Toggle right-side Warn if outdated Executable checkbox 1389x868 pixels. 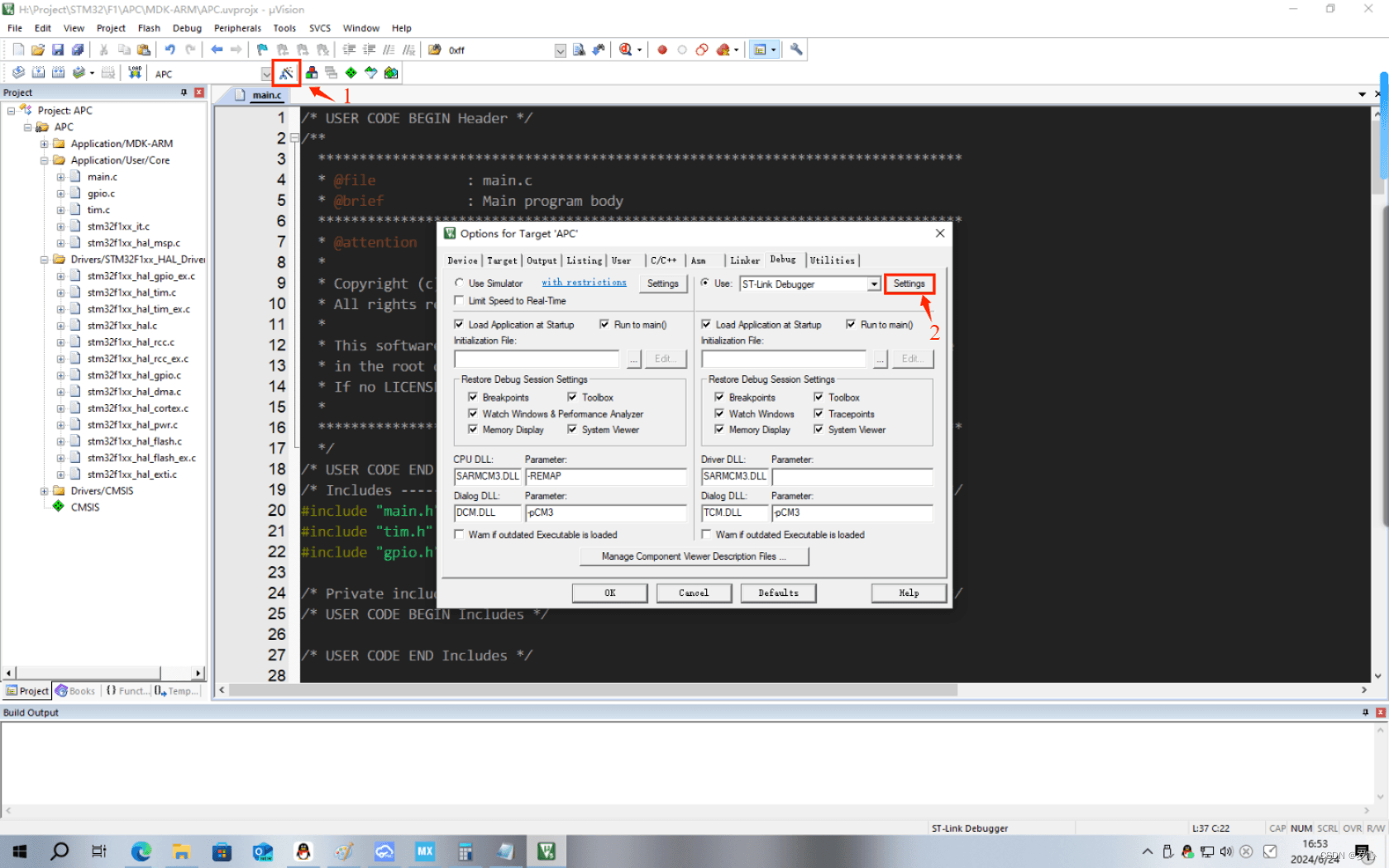pyautogui.click(x=706, y=534)
